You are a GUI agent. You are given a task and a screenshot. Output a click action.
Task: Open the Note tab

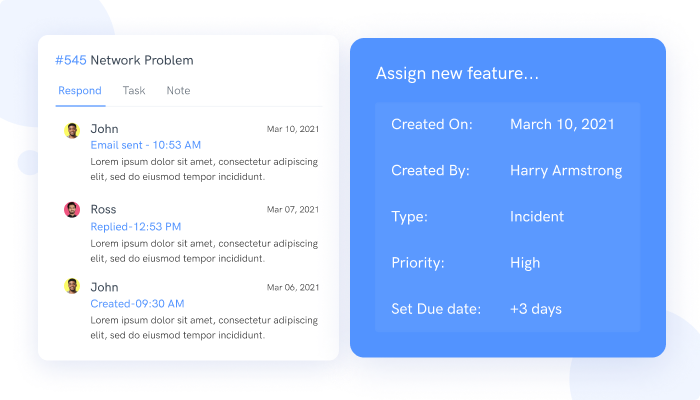tap(178, 91)
